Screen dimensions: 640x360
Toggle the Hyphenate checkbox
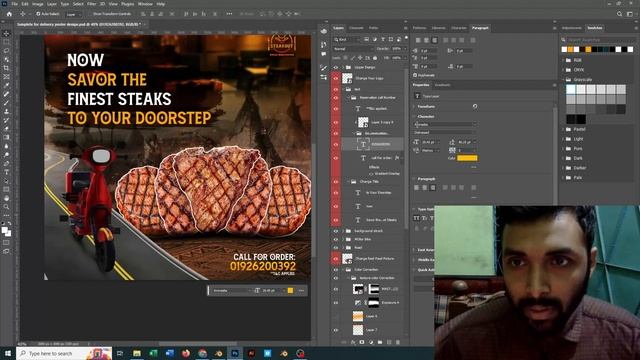pos(415,75)
